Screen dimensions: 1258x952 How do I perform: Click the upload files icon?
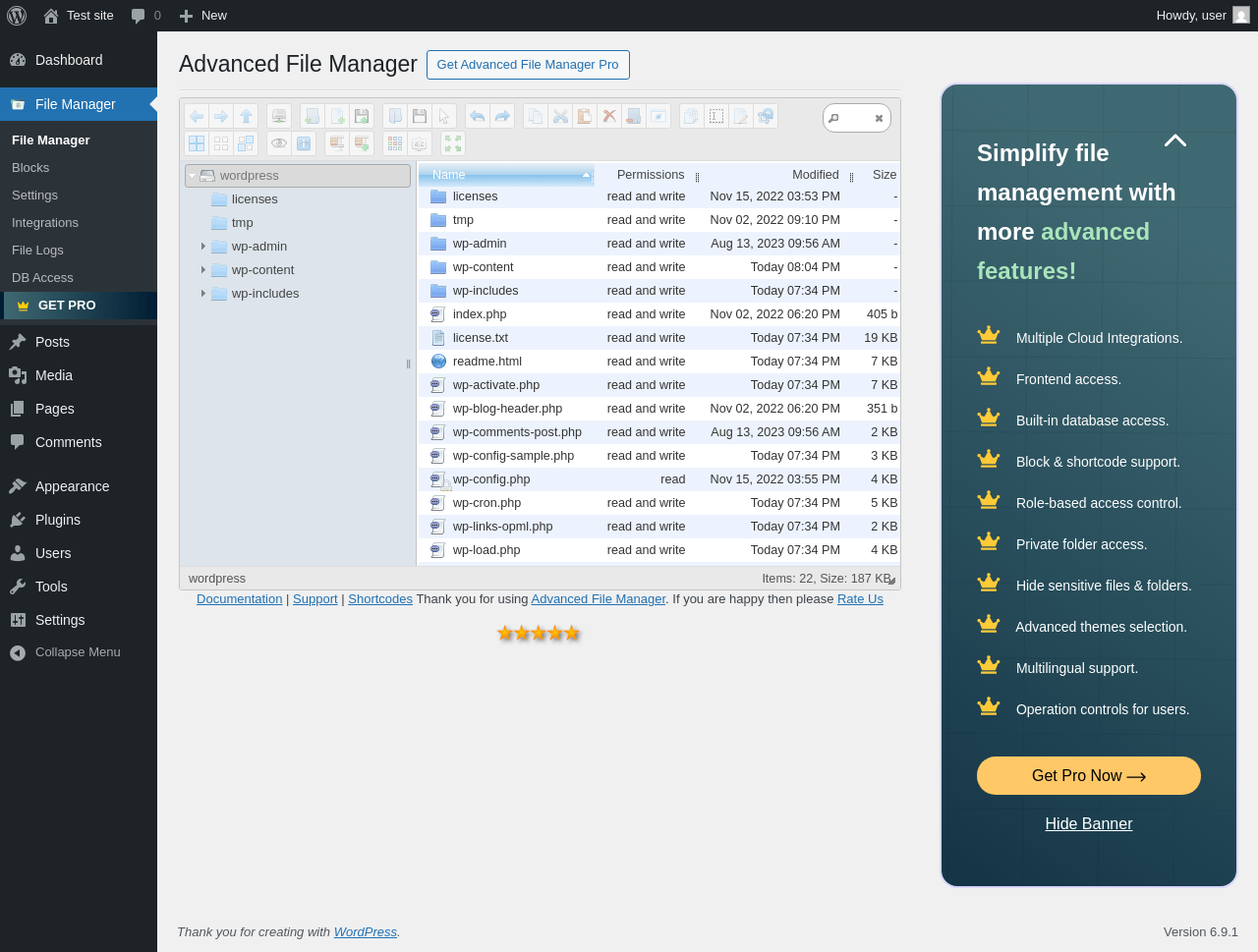tap(362, 116)
